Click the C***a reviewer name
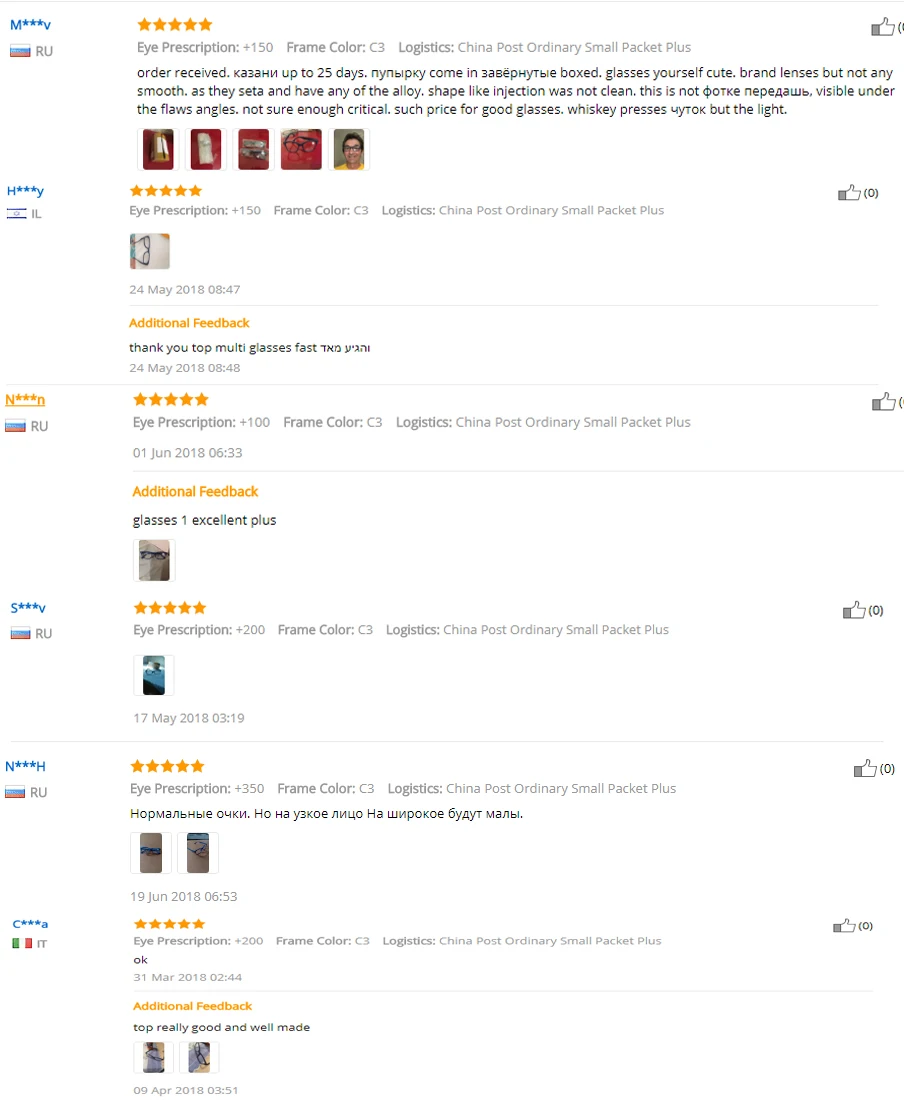904x1100 pixels. pos(30,924)
